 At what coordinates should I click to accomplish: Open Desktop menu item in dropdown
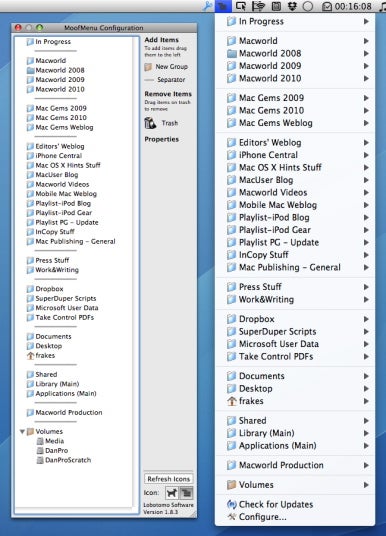tap(295, 388)
